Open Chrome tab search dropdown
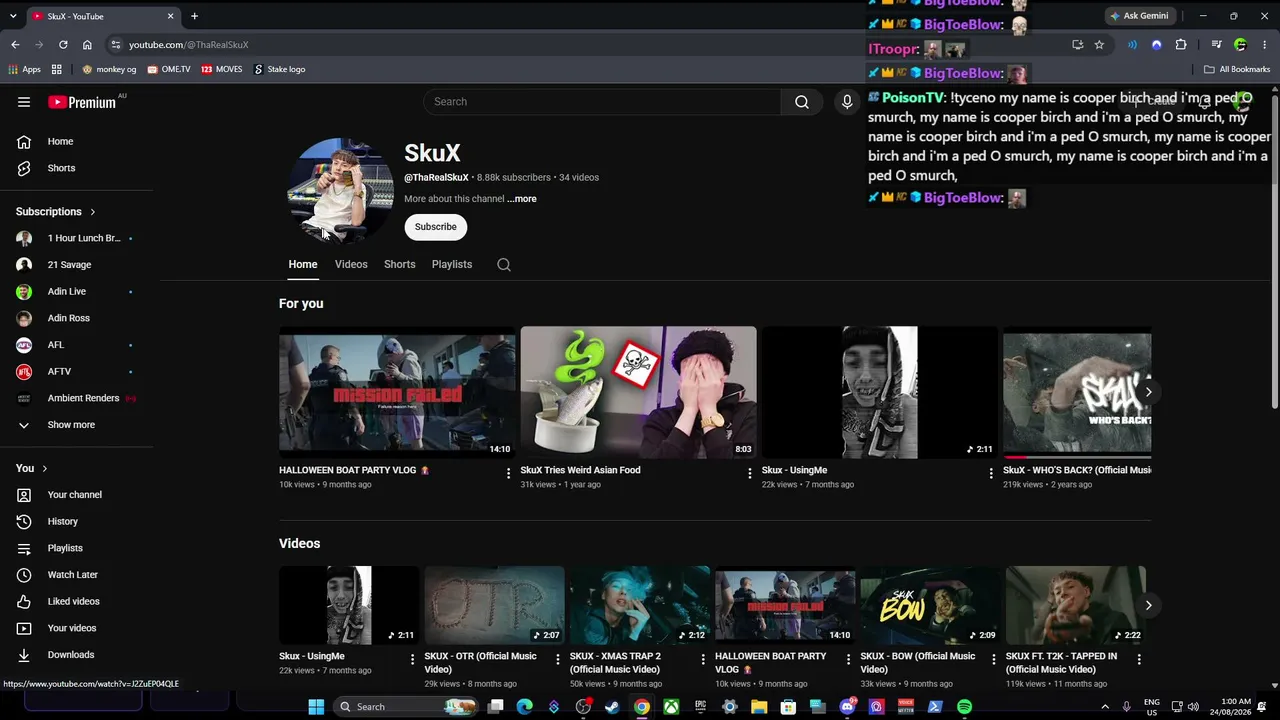1280x720 pixels. (x=13, y=16)
